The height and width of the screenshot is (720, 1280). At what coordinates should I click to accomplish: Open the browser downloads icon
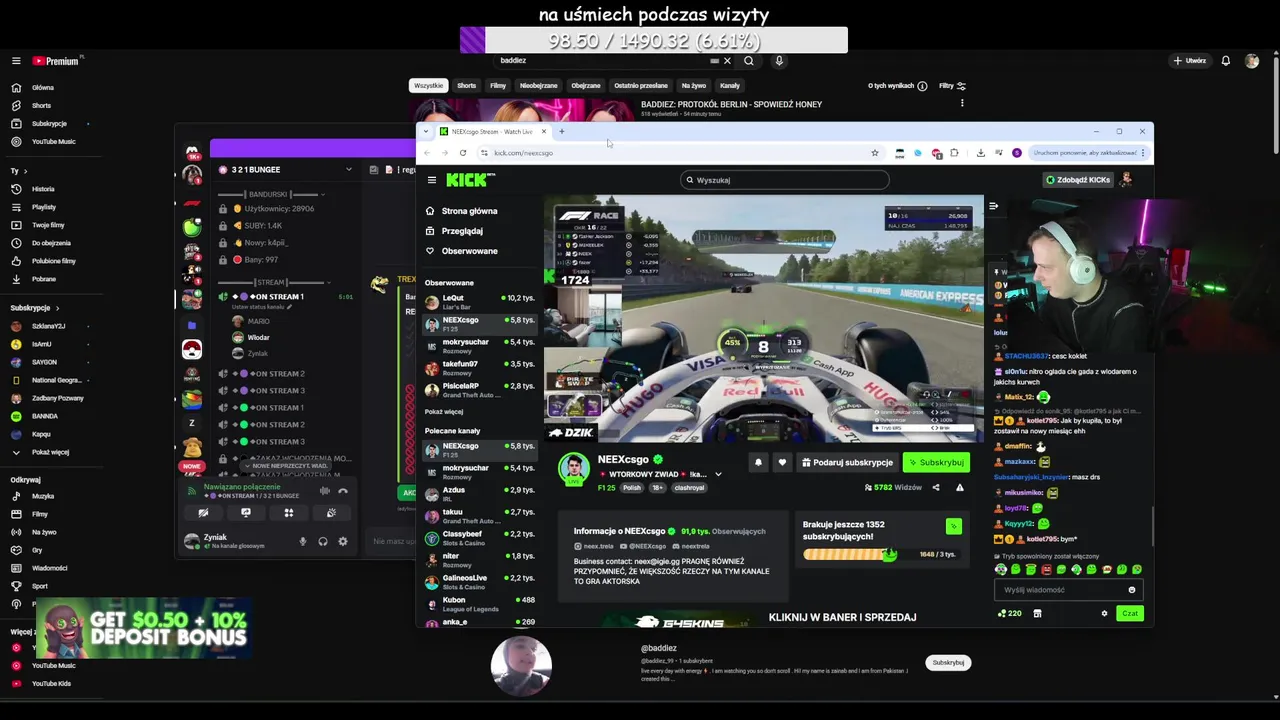click(x=980, y=153)
